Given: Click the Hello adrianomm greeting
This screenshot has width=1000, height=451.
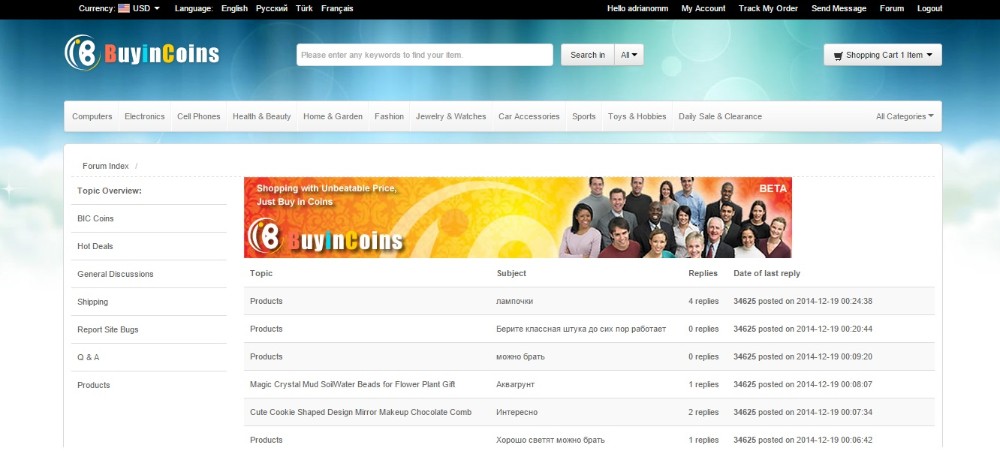Looking at the screenshot, I should click(x=638, y=8).
